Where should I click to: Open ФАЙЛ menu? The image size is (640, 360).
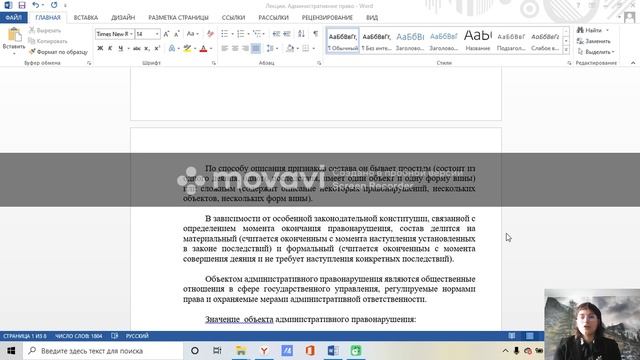click(x=14, y=18)
